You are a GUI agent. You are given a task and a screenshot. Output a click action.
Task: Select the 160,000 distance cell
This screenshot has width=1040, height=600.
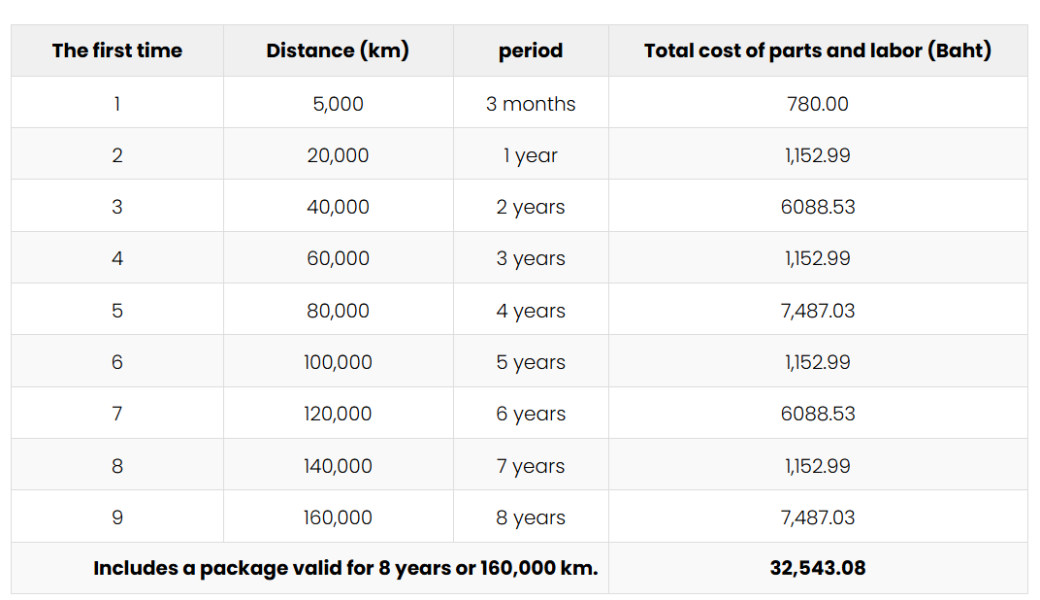[x=338, y=517]
